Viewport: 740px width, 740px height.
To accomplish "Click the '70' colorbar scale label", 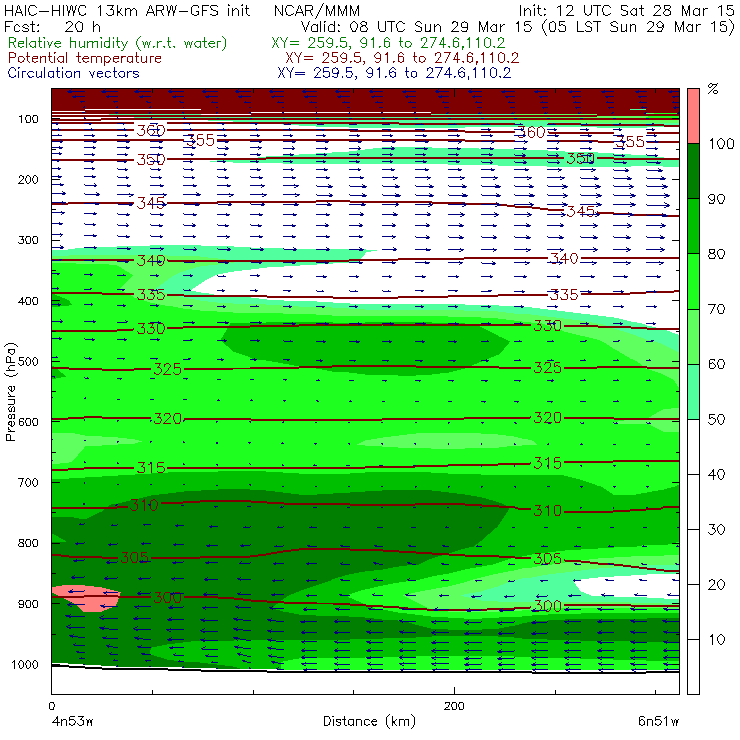I will [716, 309].
